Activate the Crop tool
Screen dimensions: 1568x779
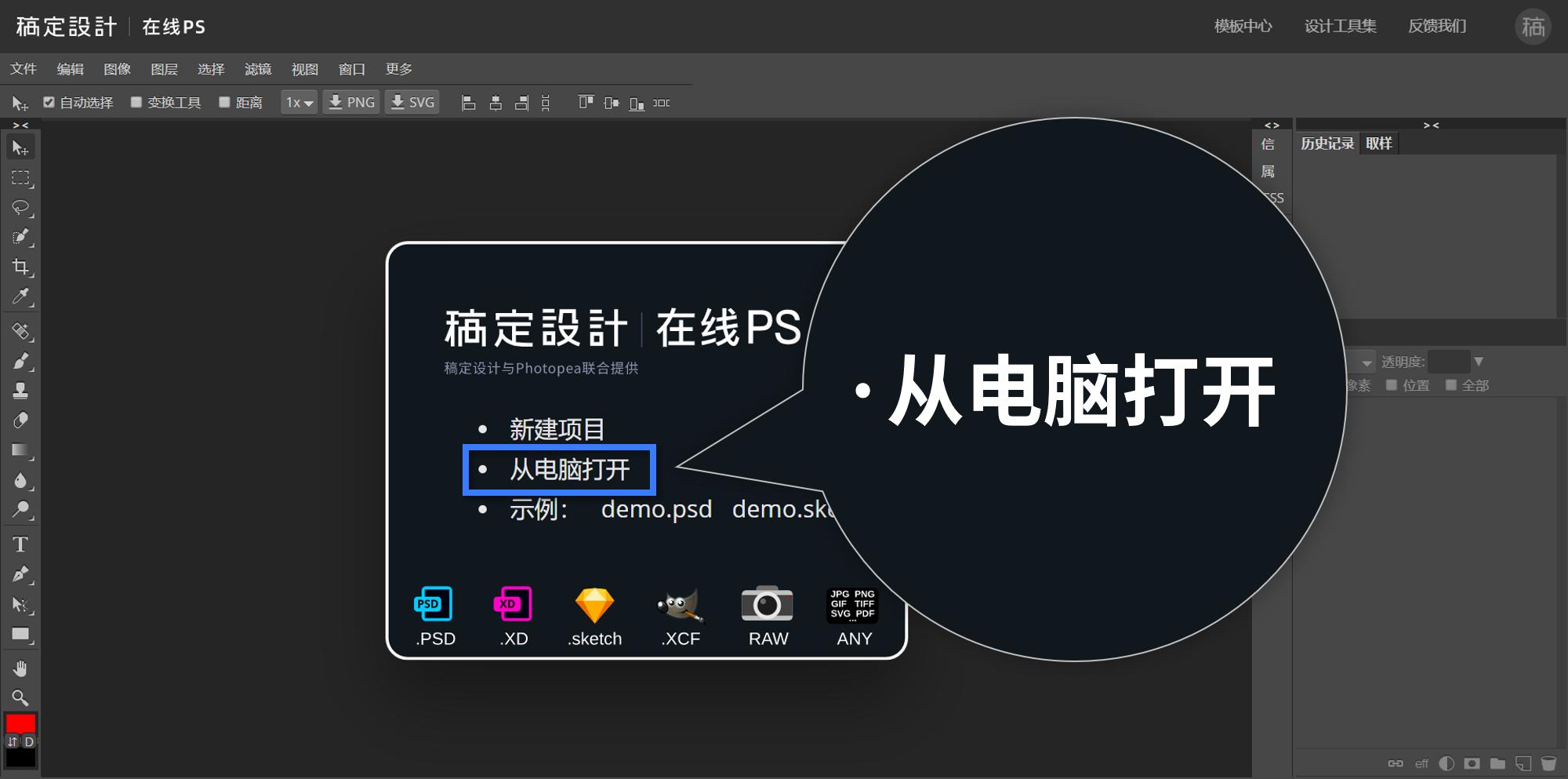(21, 267)
